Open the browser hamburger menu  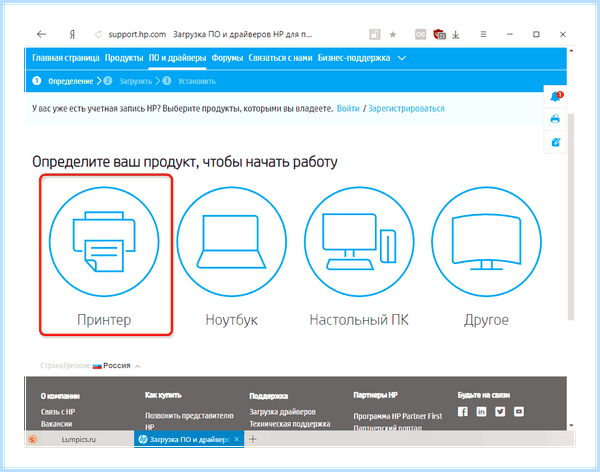pos(483,34)
